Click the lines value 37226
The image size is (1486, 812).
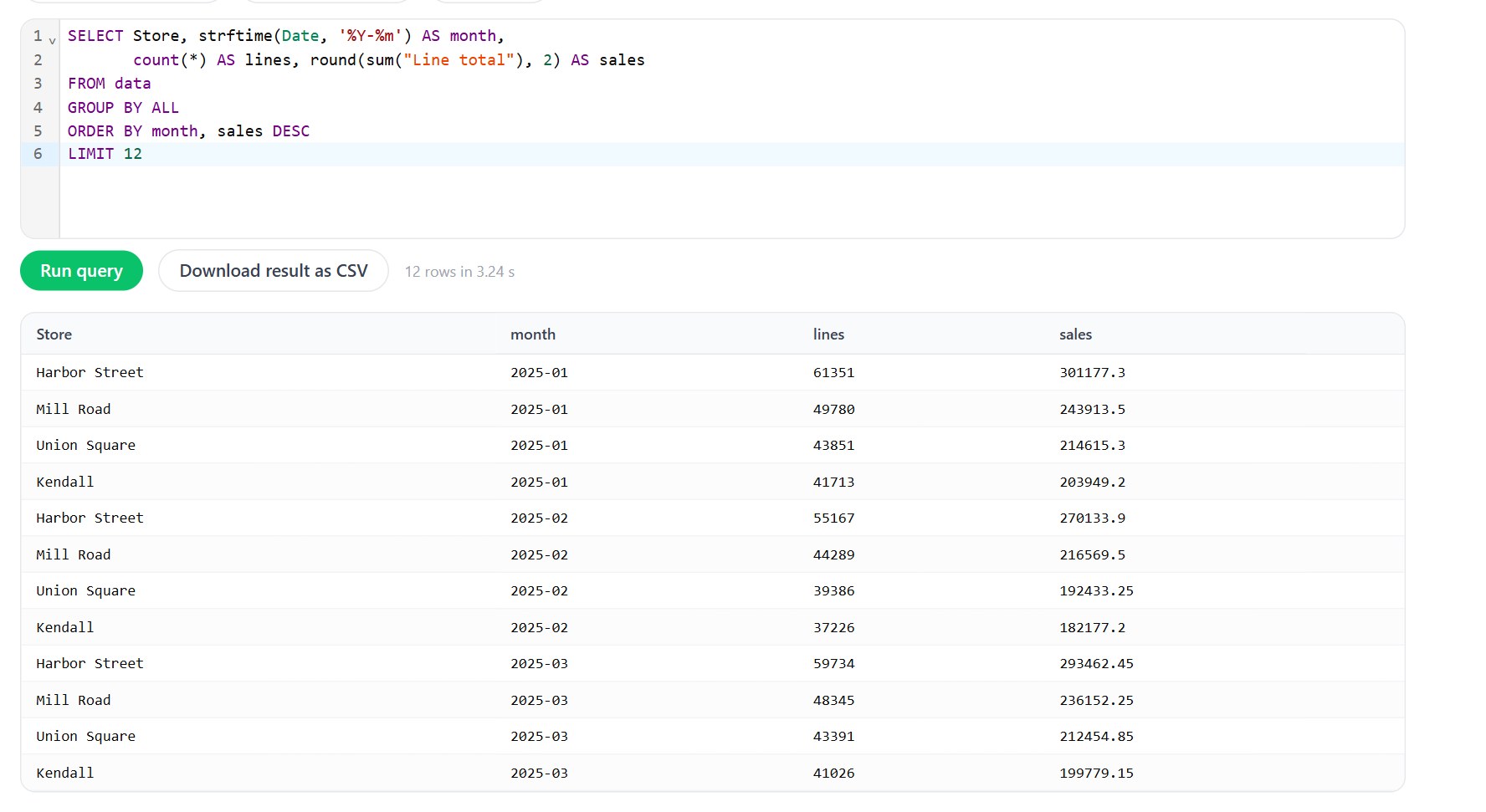point(833,628)
